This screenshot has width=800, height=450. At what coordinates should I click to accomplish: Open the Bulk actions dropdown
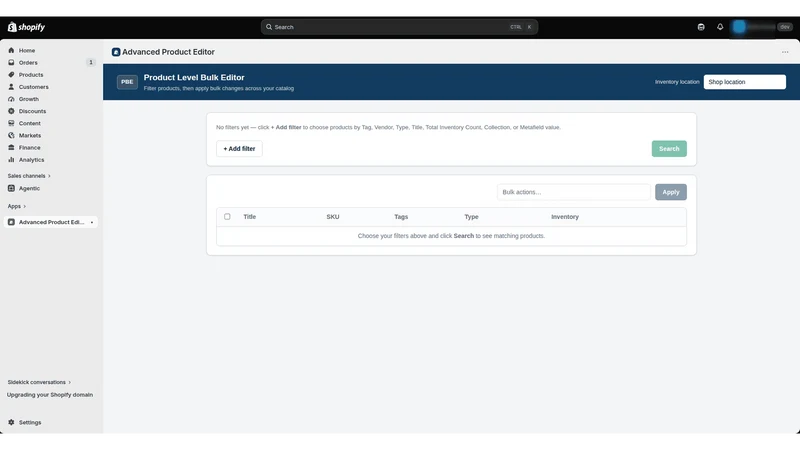[x=573, y=192]
